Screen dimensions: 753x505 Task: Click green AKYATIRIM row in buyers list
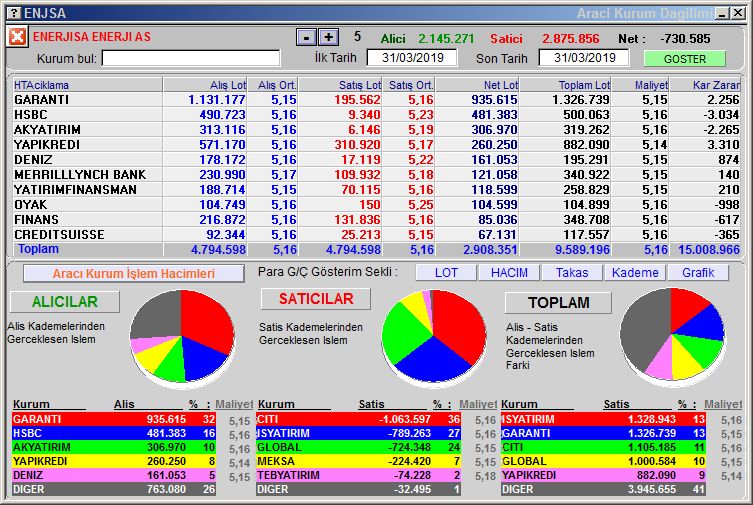[114, 447]
